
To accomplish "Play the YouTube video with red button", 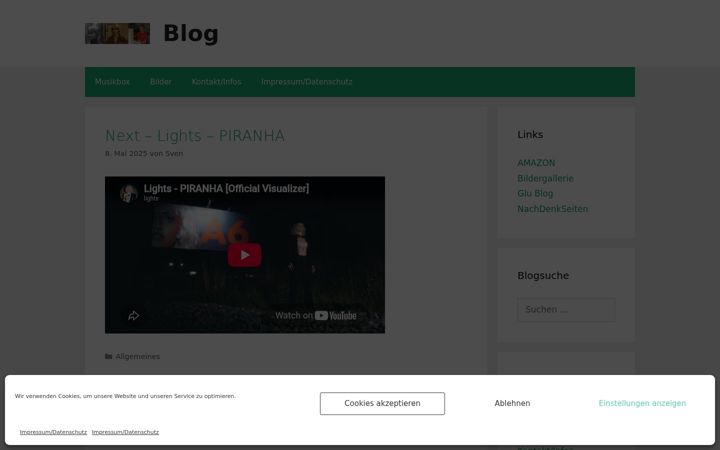I will click(245, 255).
